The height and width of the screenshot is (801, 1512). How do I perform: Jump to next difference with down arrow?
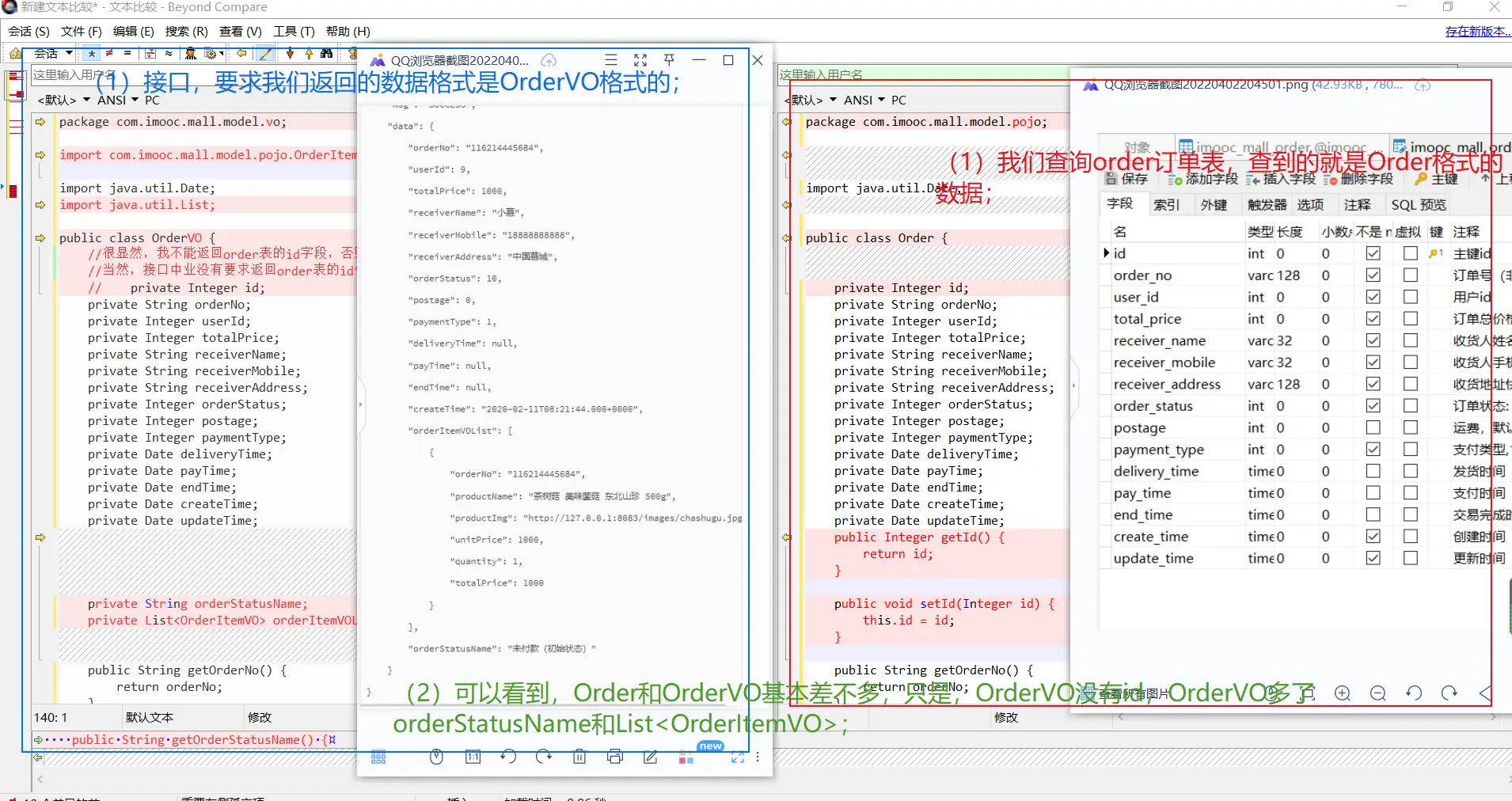point(291,54)
